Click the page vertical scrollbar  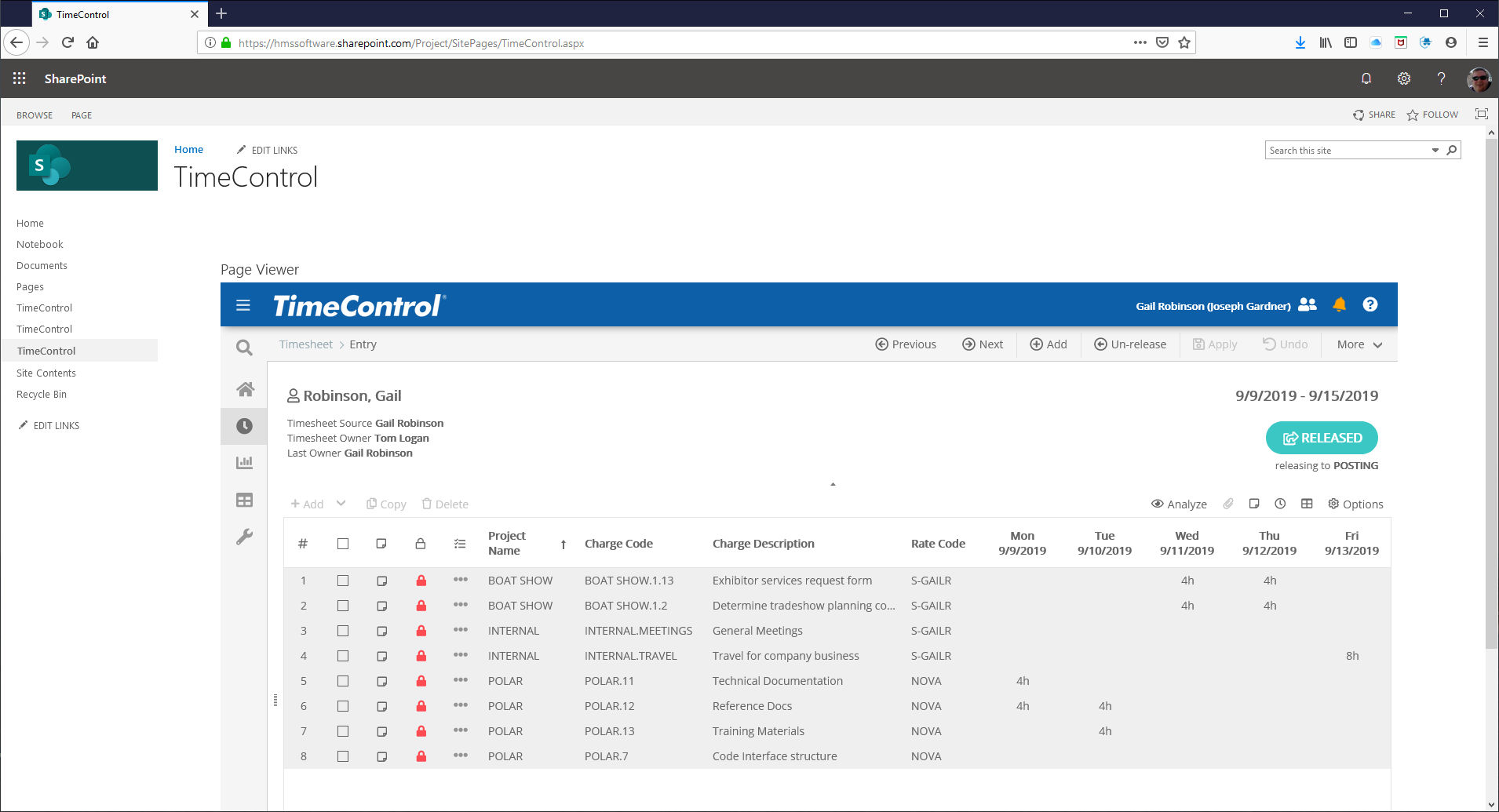point(1492,392)
